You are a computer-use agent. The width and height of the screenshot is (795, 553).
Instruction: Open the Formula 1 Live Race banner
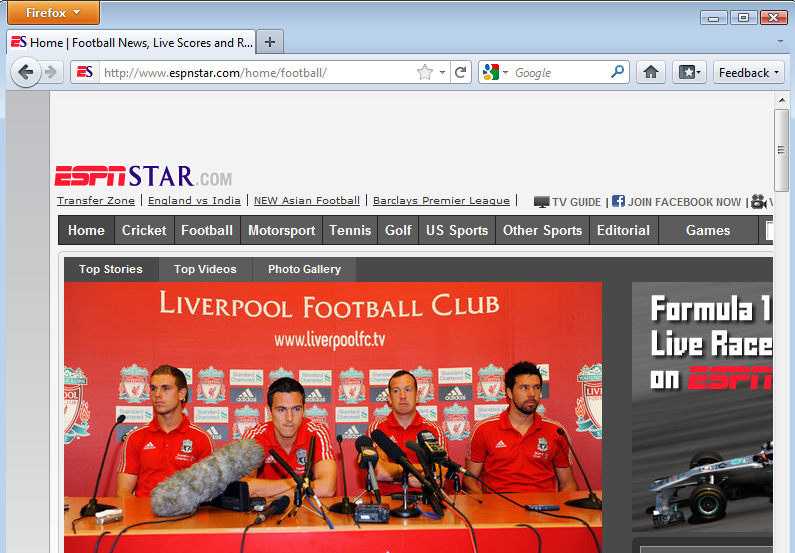pyautogui.click(x=703, y=407)
